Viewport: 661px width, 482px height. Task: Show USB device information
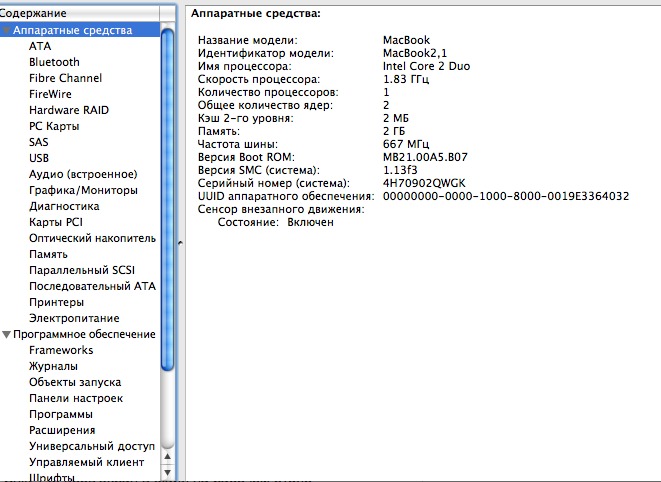[x=39, y=158]
